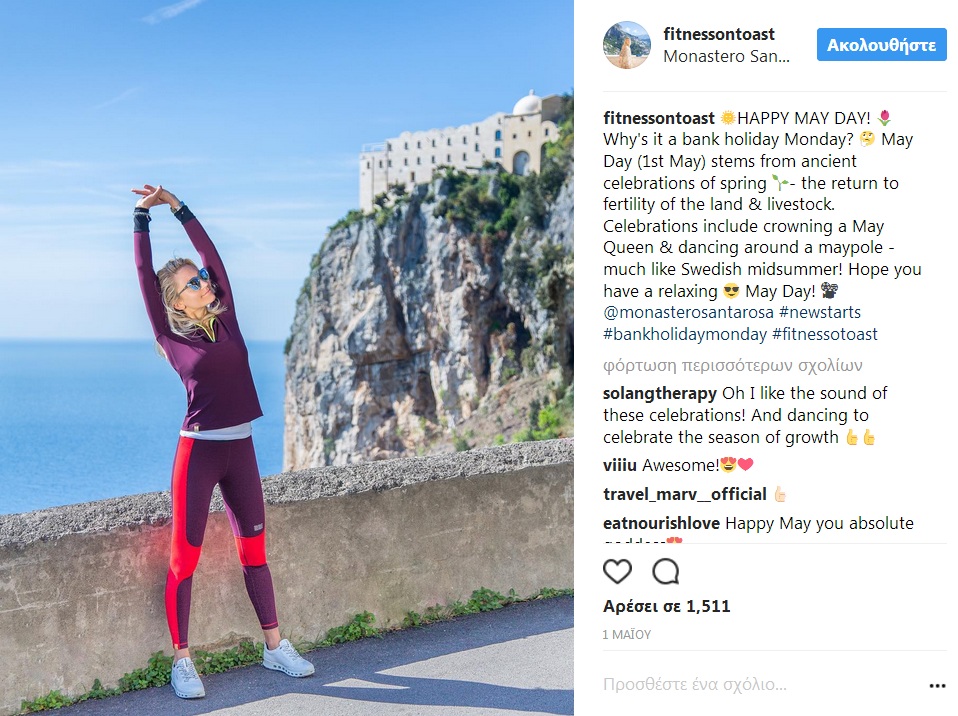This screenshot has width=958, height=716.
Task: Open post date 1 ΜΑΪΟΥ
Action: click(626, 635)
